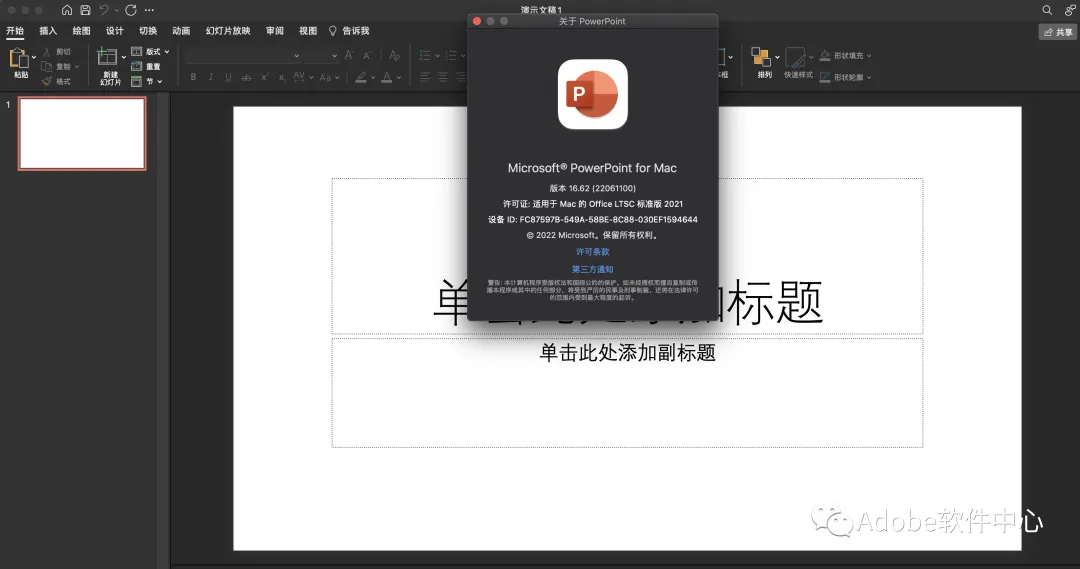The width and height of the screenshot is (1080, 569).
Task: Click the center align paragraph icon
Action: point(443,77)
